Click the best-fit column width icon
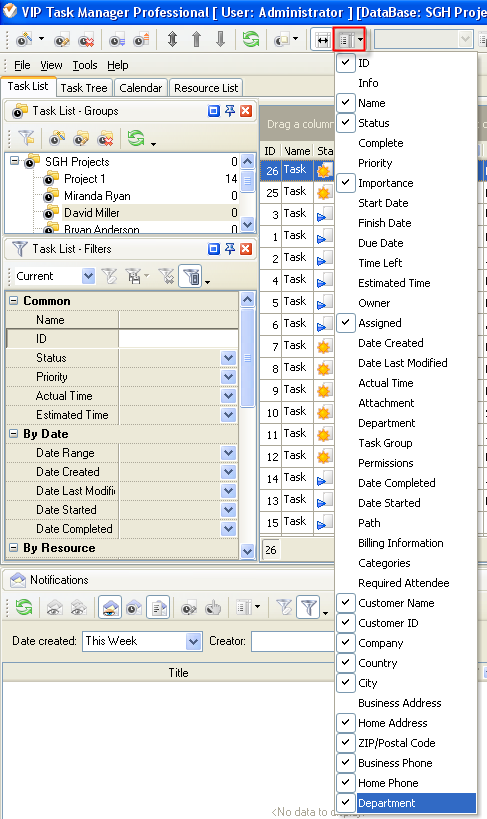The width and height of the screenshot is (487, 819). pos(323,40)
